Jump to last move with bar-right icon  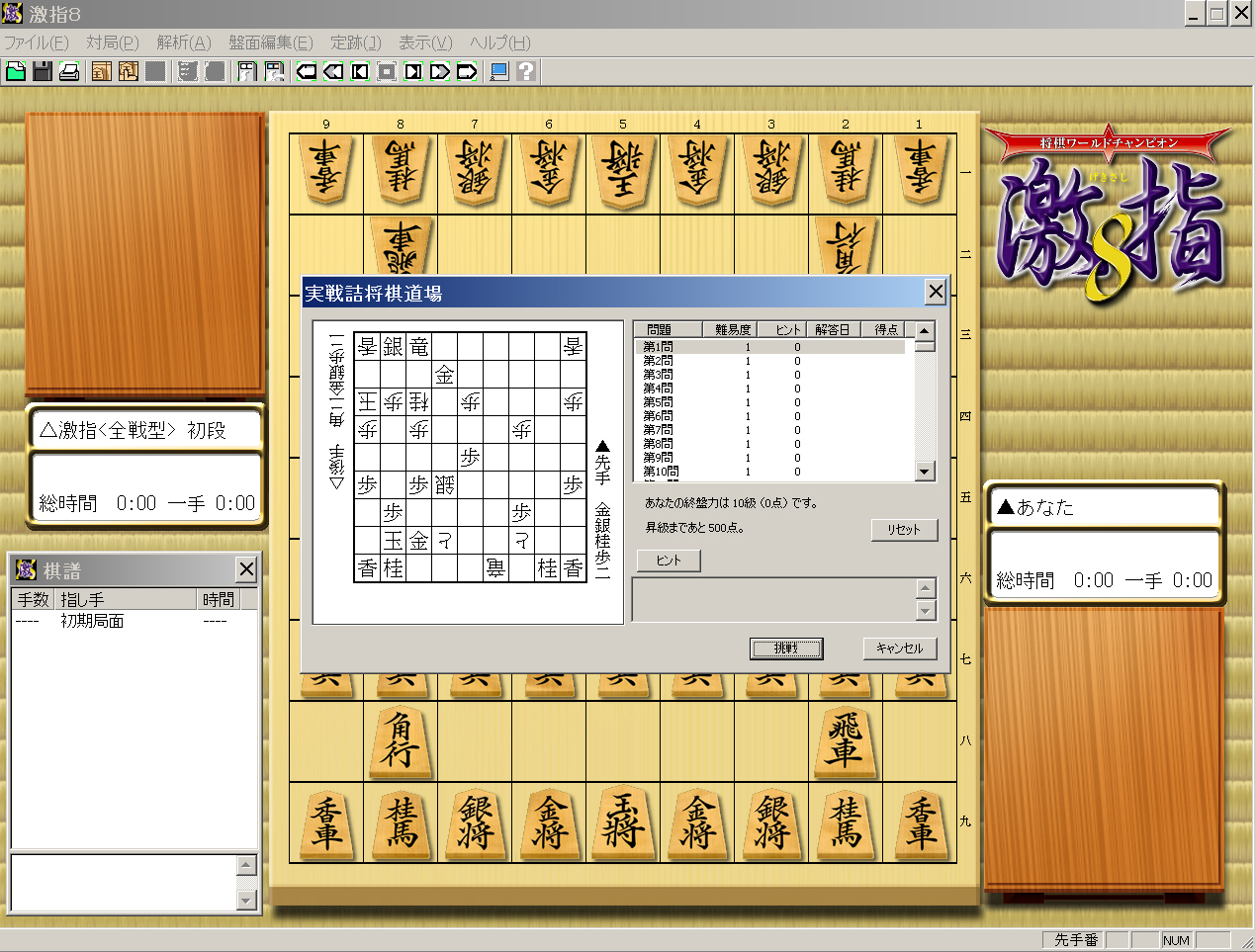pyautogui.click(x=413, y=71)
